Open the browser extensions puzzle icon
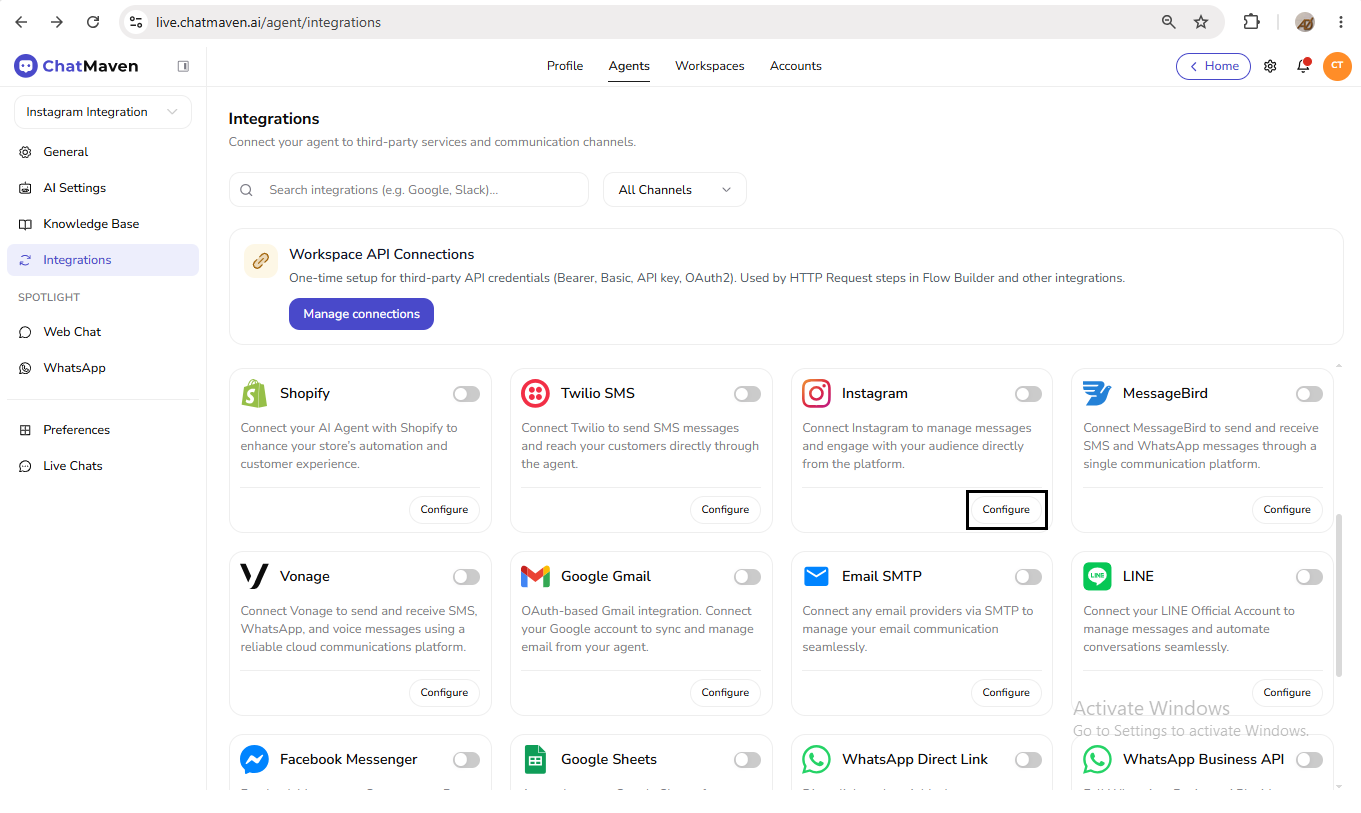Viewport: 1361px width, 813px height. click(x=1251, y=22)
